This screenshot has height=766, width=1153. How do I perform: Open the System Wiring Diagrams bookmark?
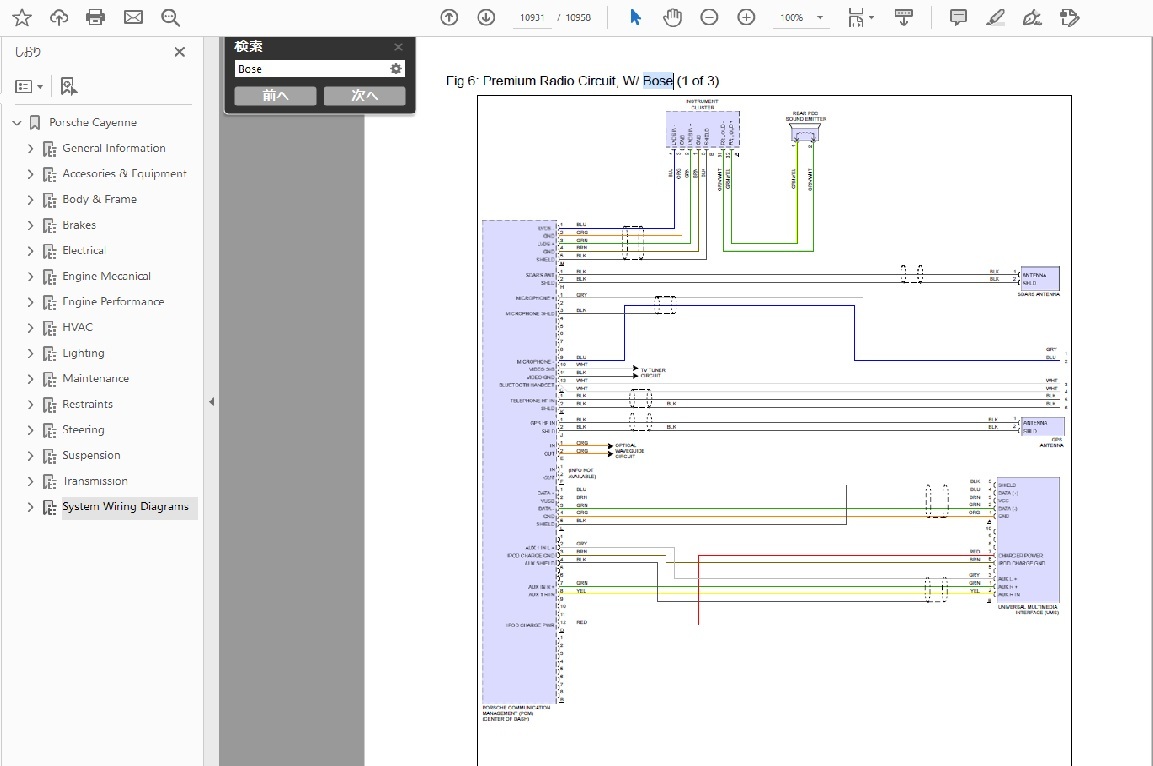point(125,507)
